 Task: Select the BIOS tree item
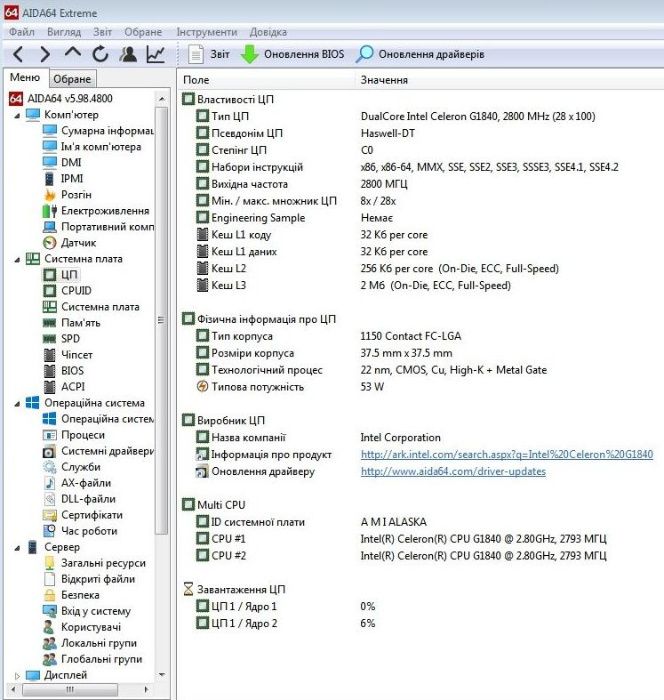pos(63,371)
